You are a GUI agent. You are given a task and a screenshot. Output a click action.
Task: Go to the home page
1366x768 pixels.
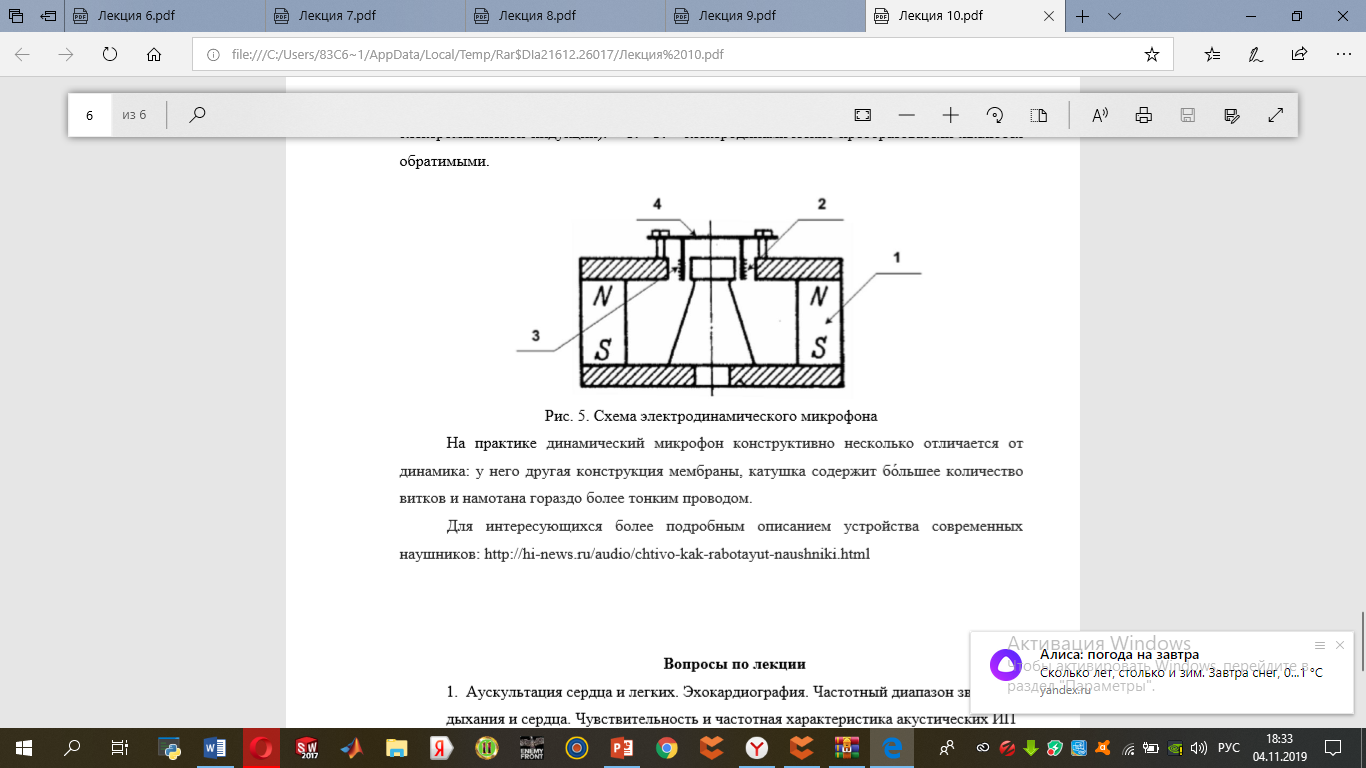pyautogui.click(x=154, y=55)
